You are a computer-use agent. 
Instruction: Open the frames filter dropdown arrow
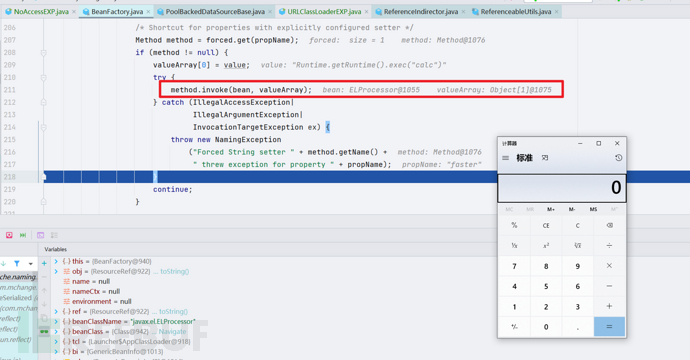click(30, 264)
